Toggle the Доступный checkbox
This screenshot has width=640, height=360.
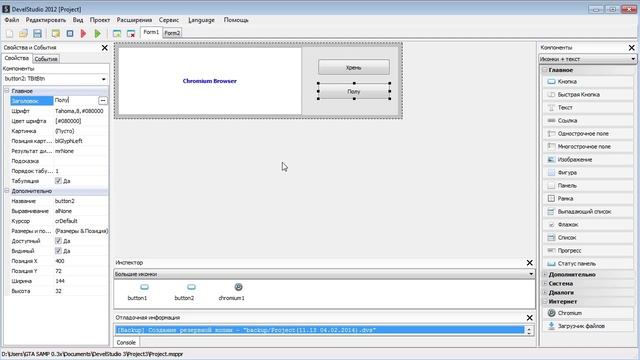click(x=58, y=241)
